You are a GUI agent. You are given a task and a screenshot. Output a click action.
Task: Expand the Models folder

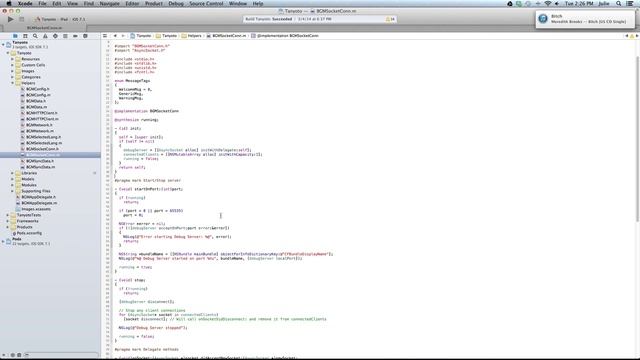point(13,179)
